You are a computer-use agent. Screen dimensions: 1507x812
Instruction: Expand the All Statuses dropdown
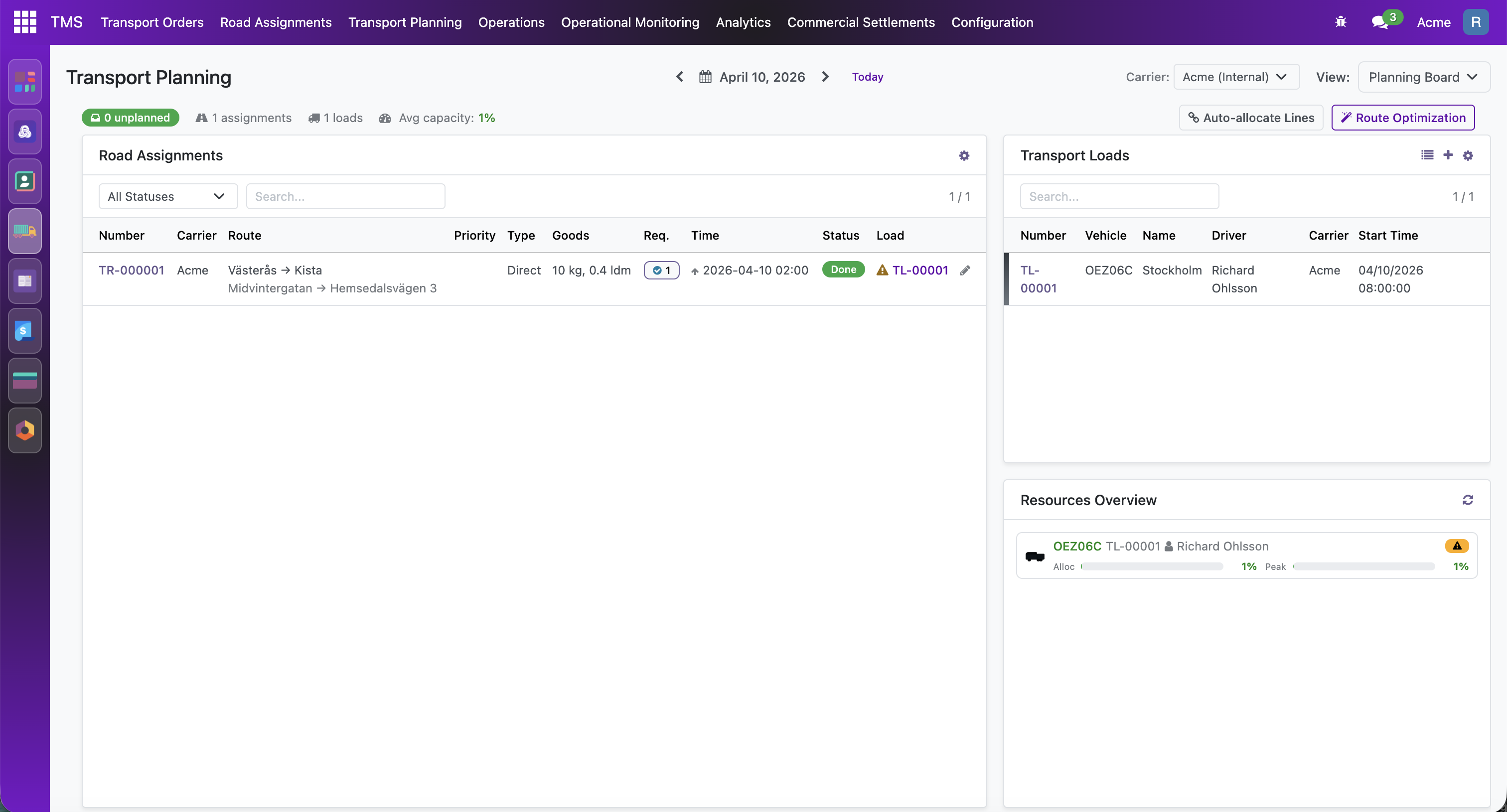tap(168, 196)
